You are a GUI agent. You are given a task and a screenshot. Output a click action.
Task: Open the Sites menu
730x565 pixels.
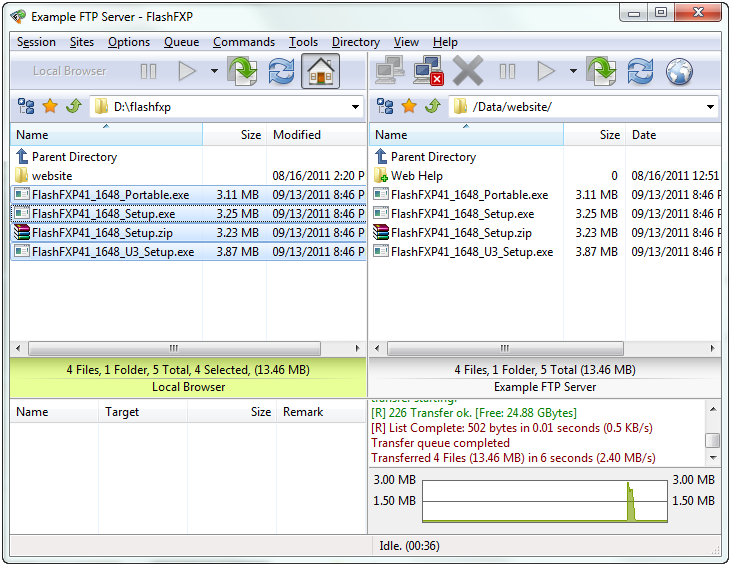[82, 42]
